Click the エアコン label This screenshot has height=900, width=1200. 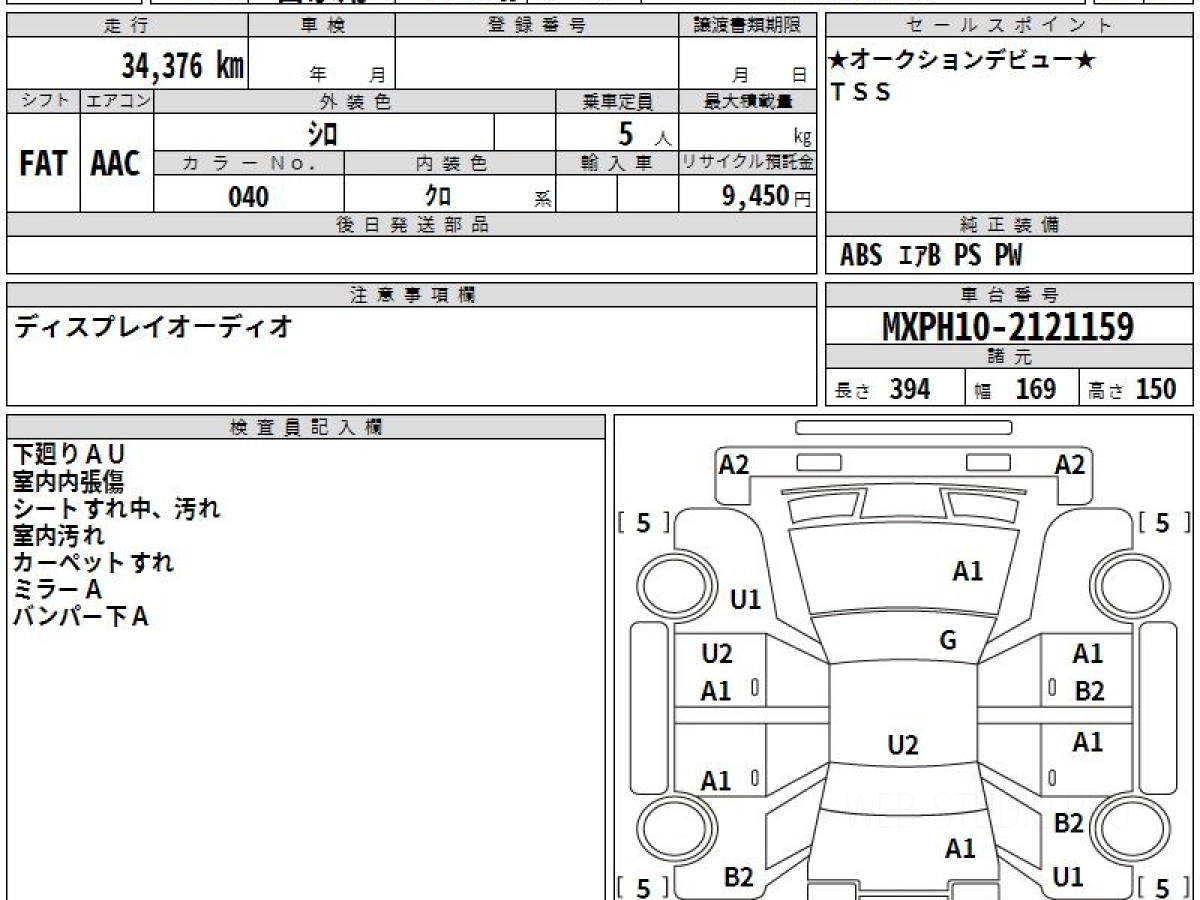[x=117, y=101]
